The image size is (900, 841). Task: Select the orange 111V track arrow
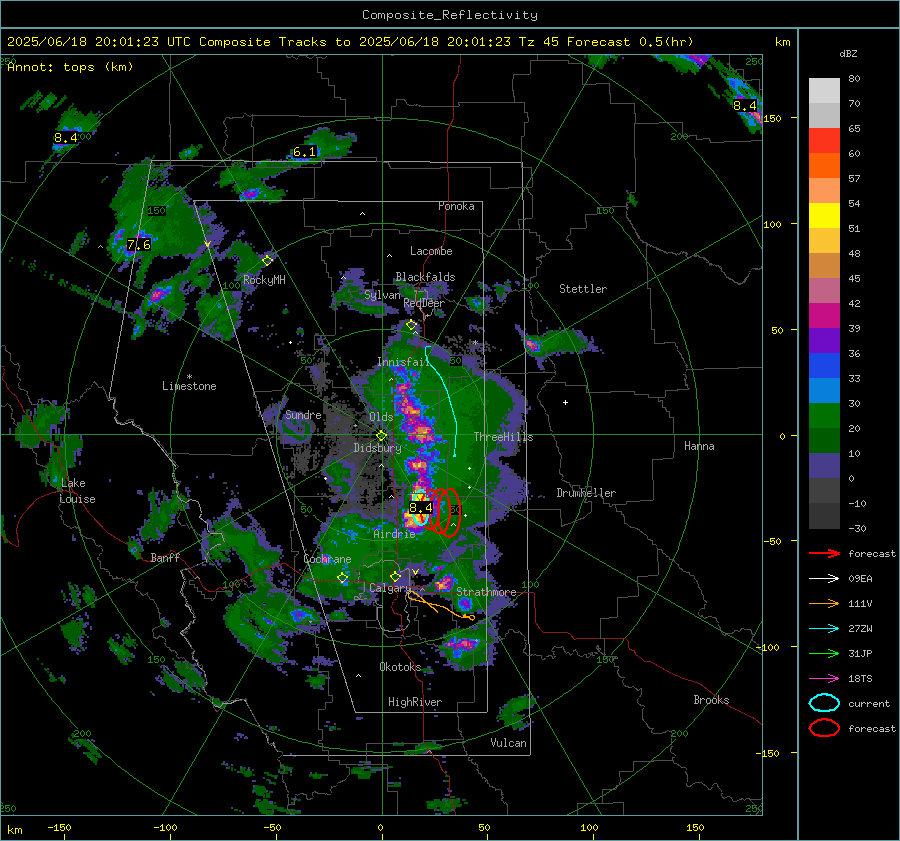[x=824, y=603]
